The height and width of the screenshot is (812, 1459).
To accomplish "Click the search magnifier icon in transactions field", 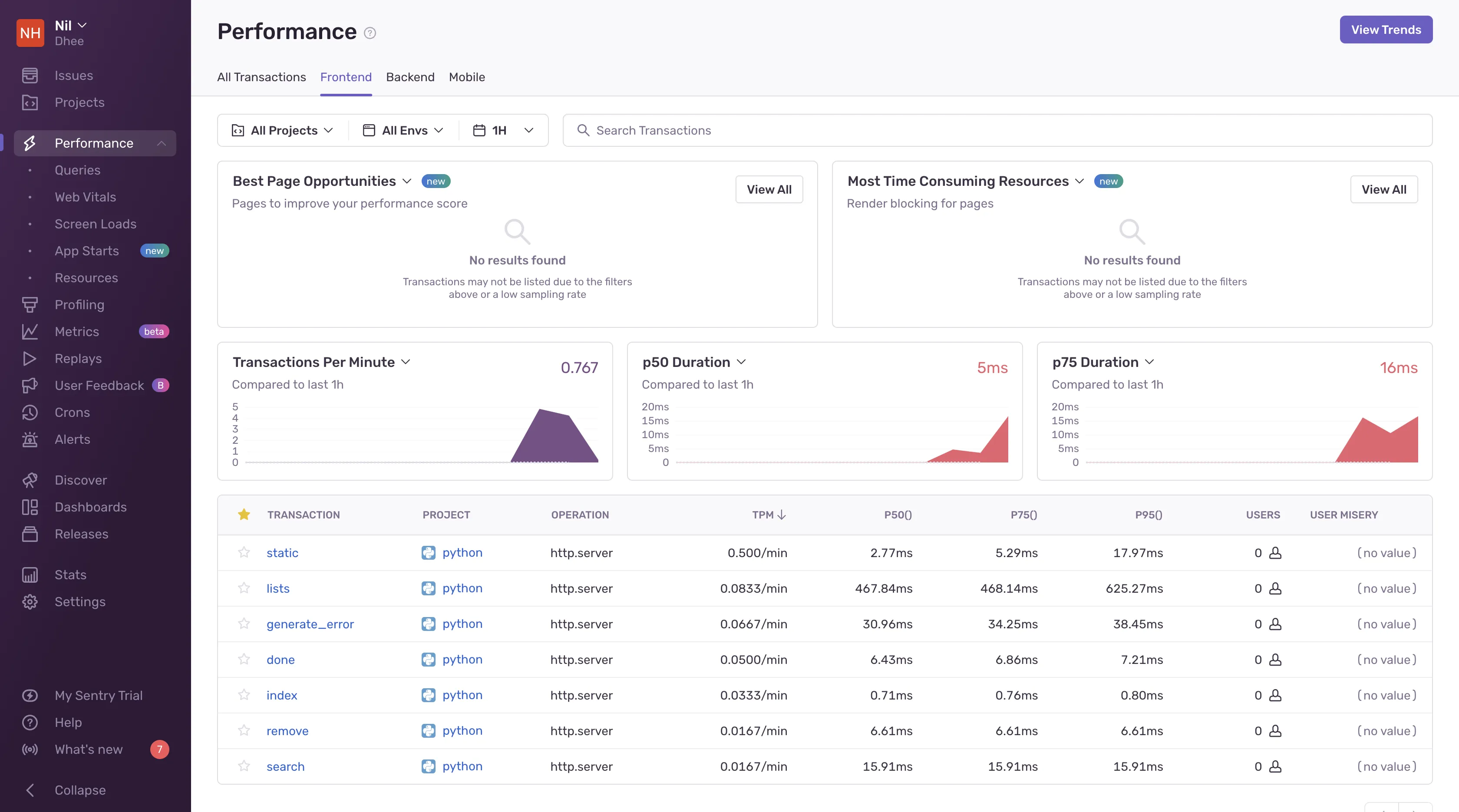I will pos(583,130).
